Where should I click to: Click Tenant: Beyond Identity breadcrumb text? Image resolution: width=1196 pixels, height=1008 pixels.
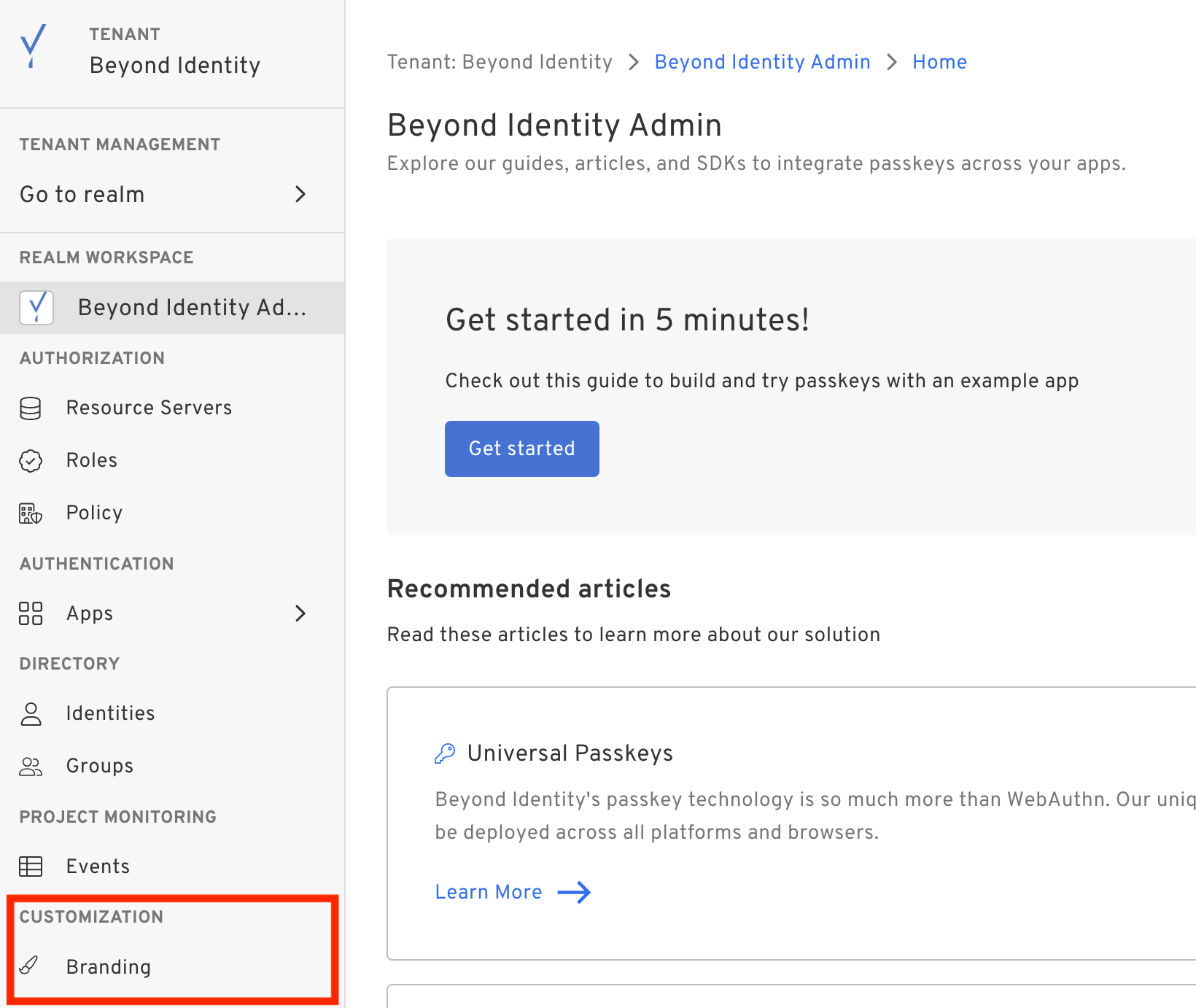500,62
